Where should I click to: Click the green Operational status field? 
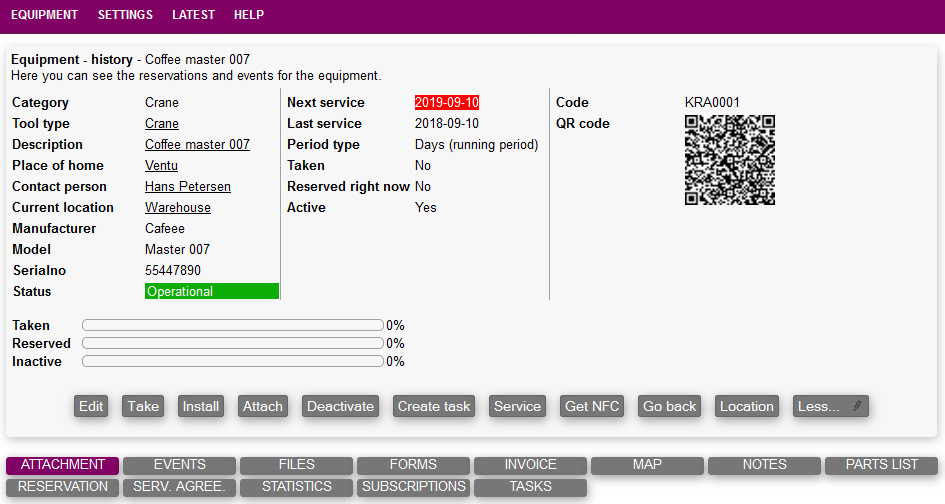(x=212, y=292)
